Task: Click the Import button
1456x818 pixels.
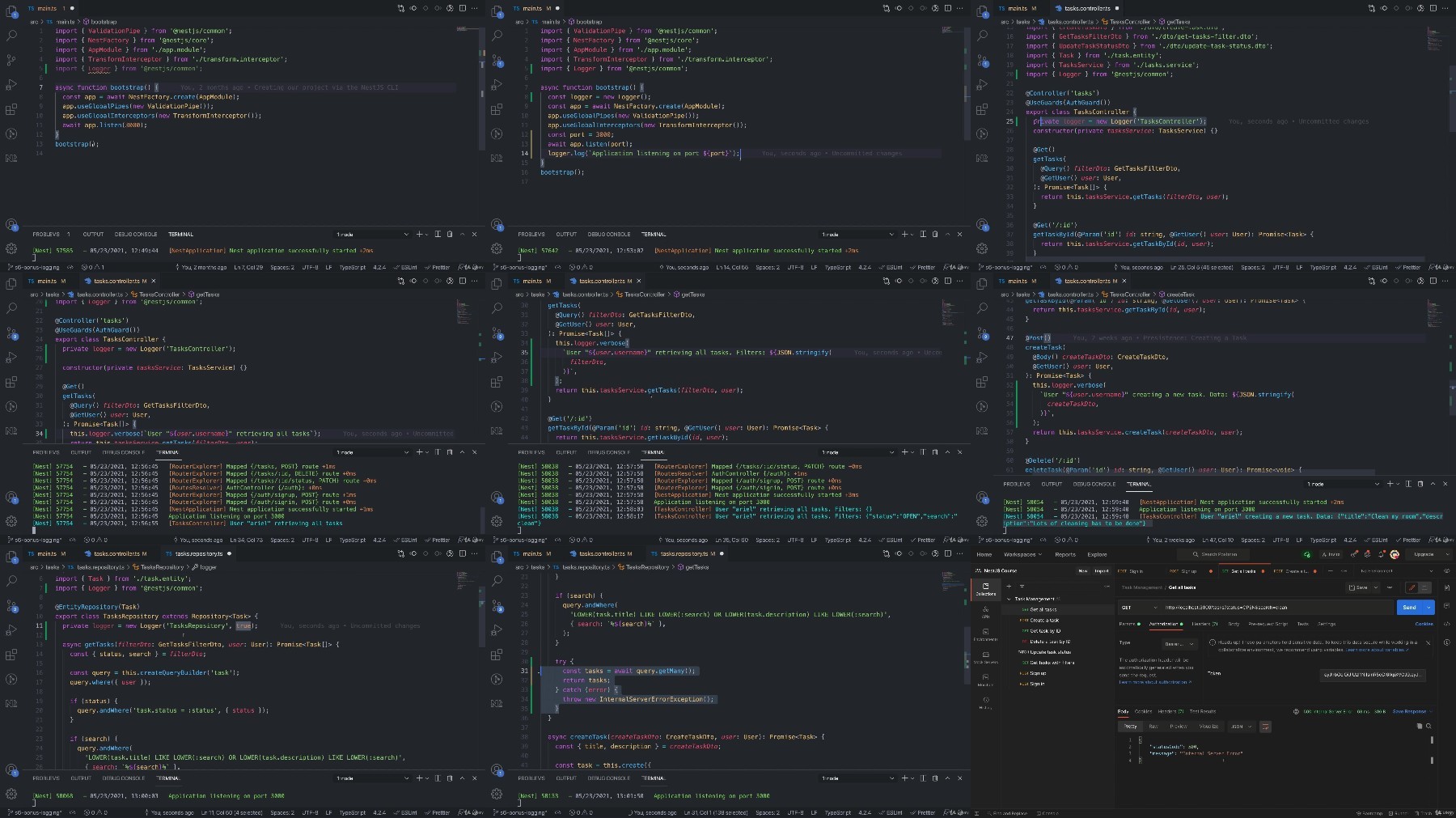Action: click(1102, 571)
